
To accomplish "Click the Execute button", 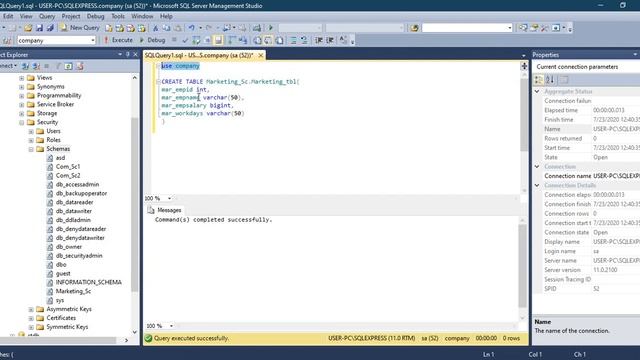I will (x=118, y=40).
